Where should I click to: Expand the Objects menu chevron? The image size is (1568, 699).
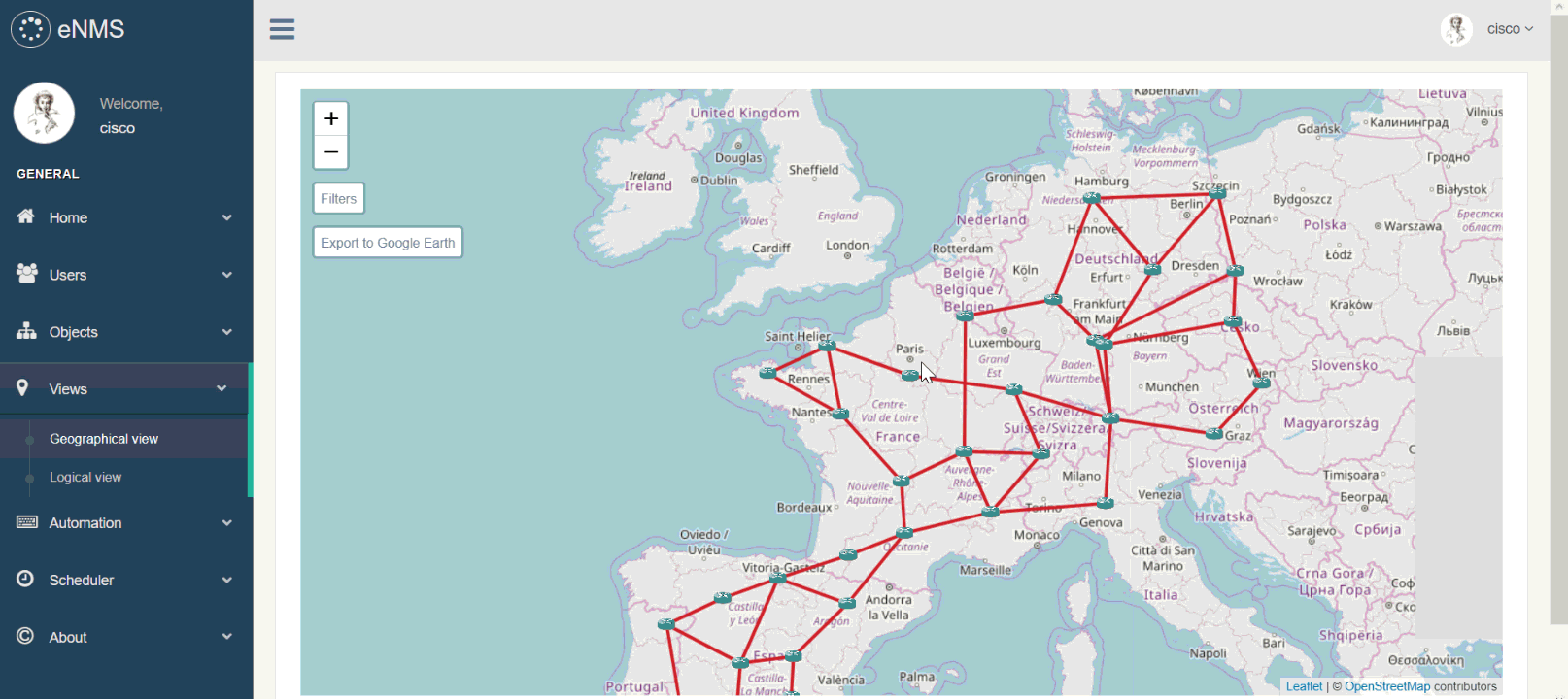tap(226, 332)
